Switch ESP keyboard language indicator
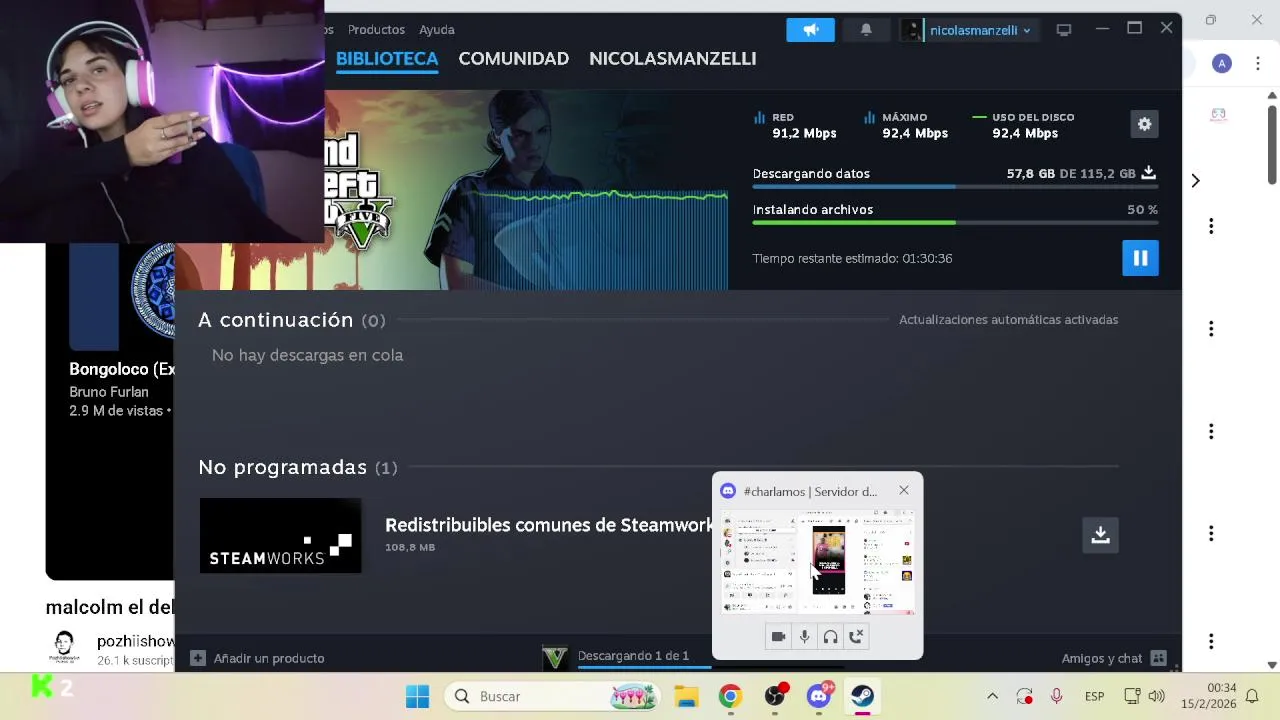 tap(1094, 696)
